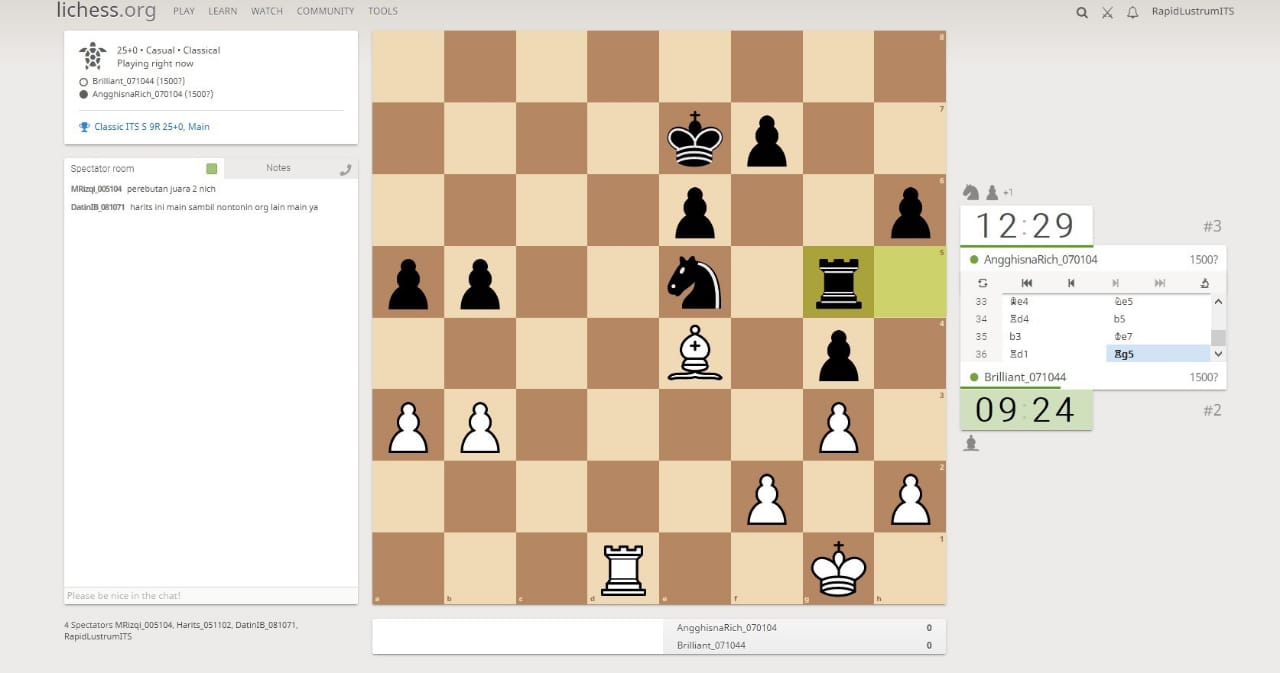Click the crossed swords challenges icon
The height and width of the screenshot is (673, 1280).
1107,12
